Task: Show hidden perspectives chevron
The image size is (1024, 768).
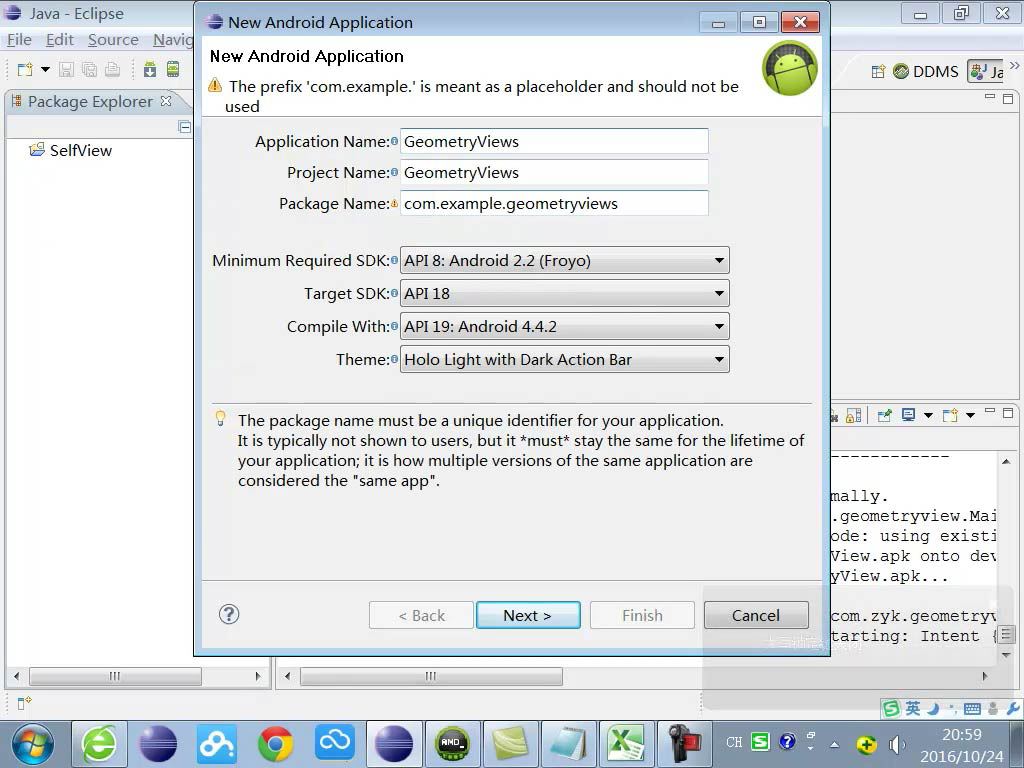Action: pyautogui.click(x=1014, y=65)
